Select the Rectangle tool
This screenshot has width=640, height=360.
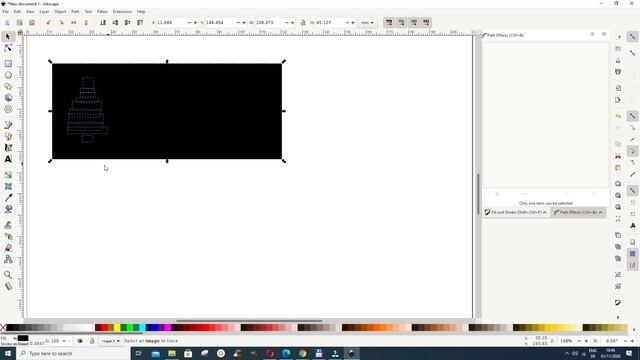(8, 64)
